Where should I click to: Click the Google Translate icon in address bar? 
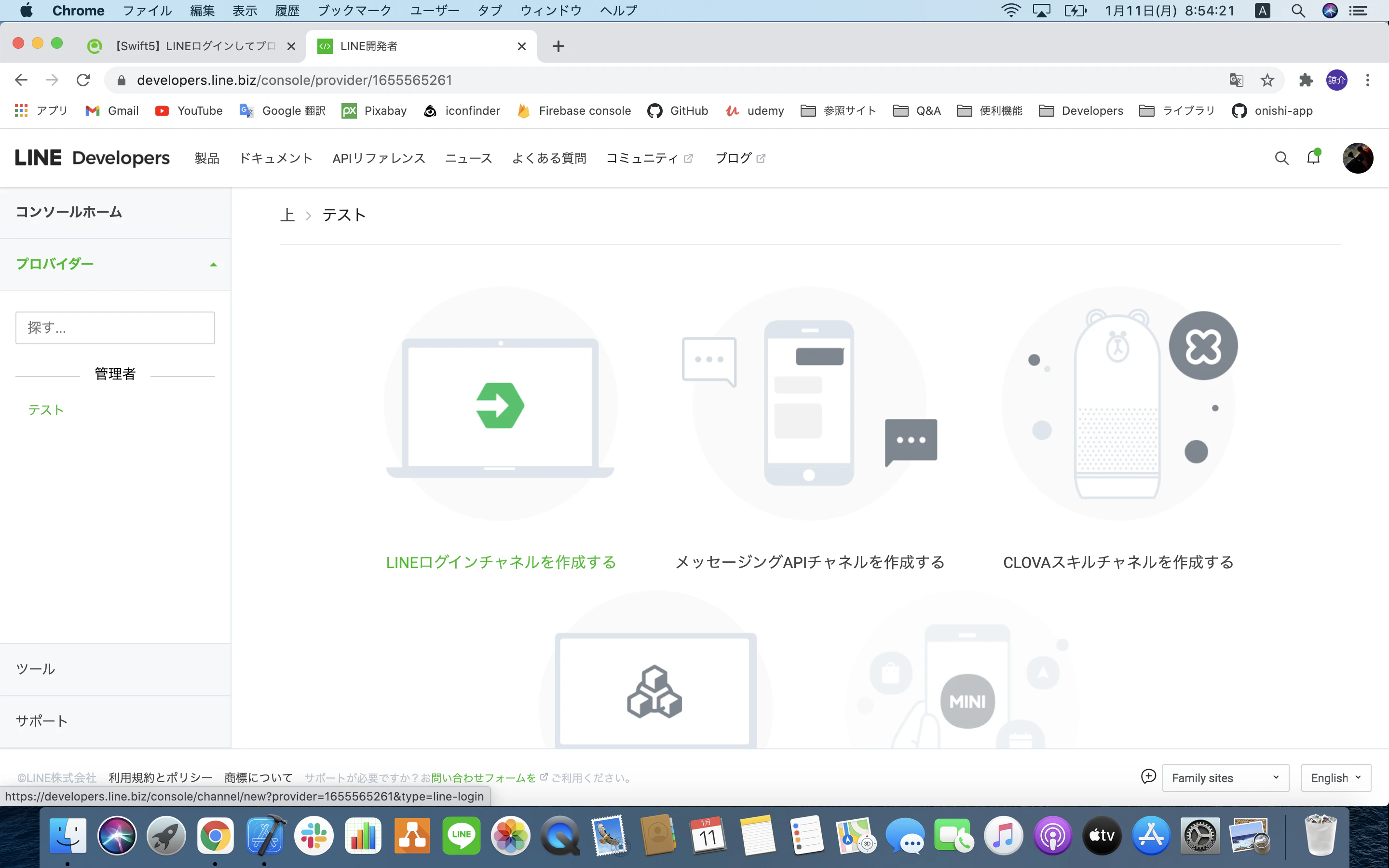coord(1236,81)
